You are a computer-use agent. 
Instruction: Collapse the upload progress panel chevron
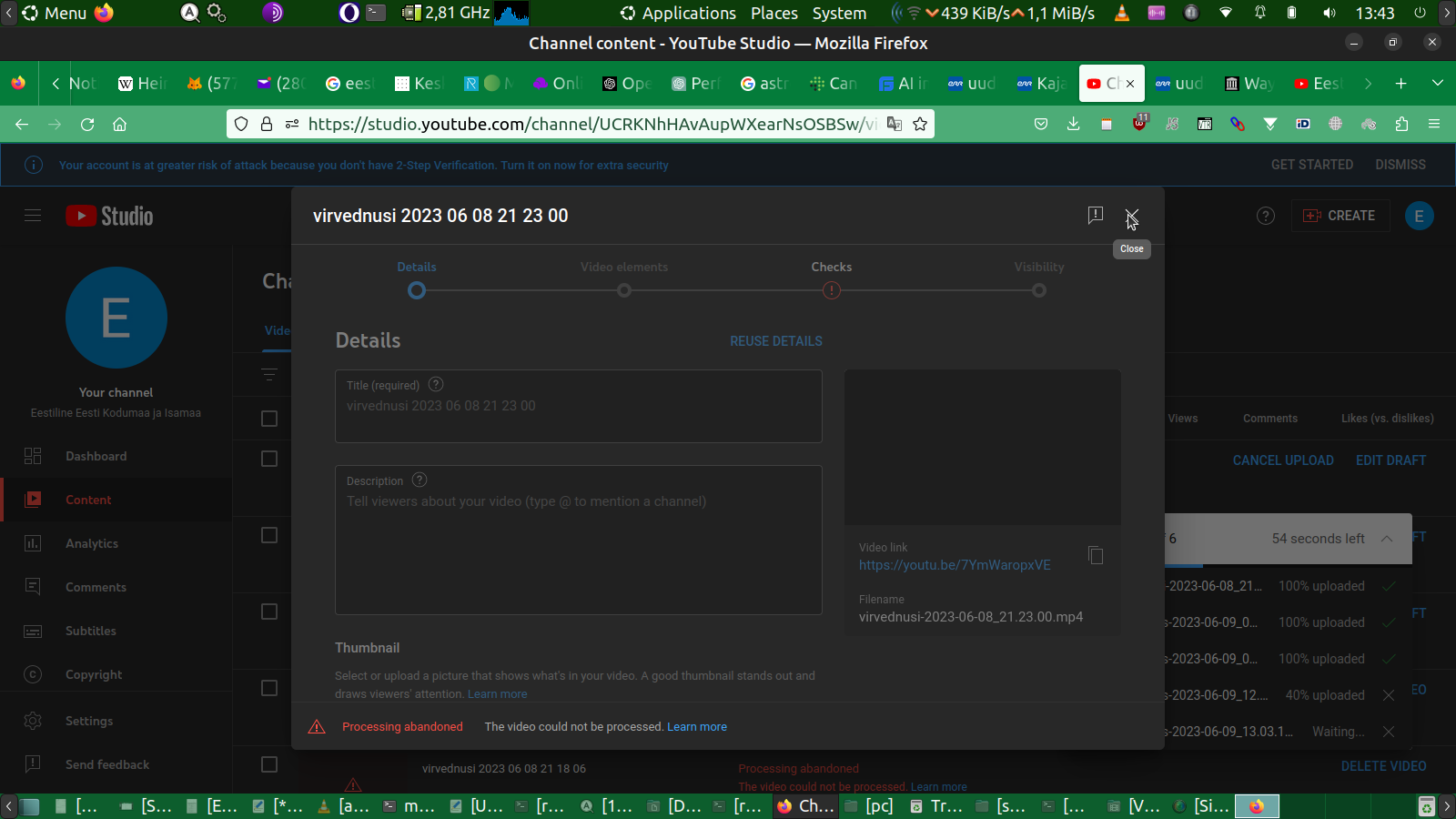pyautogui.click(x=1387, y=539)
